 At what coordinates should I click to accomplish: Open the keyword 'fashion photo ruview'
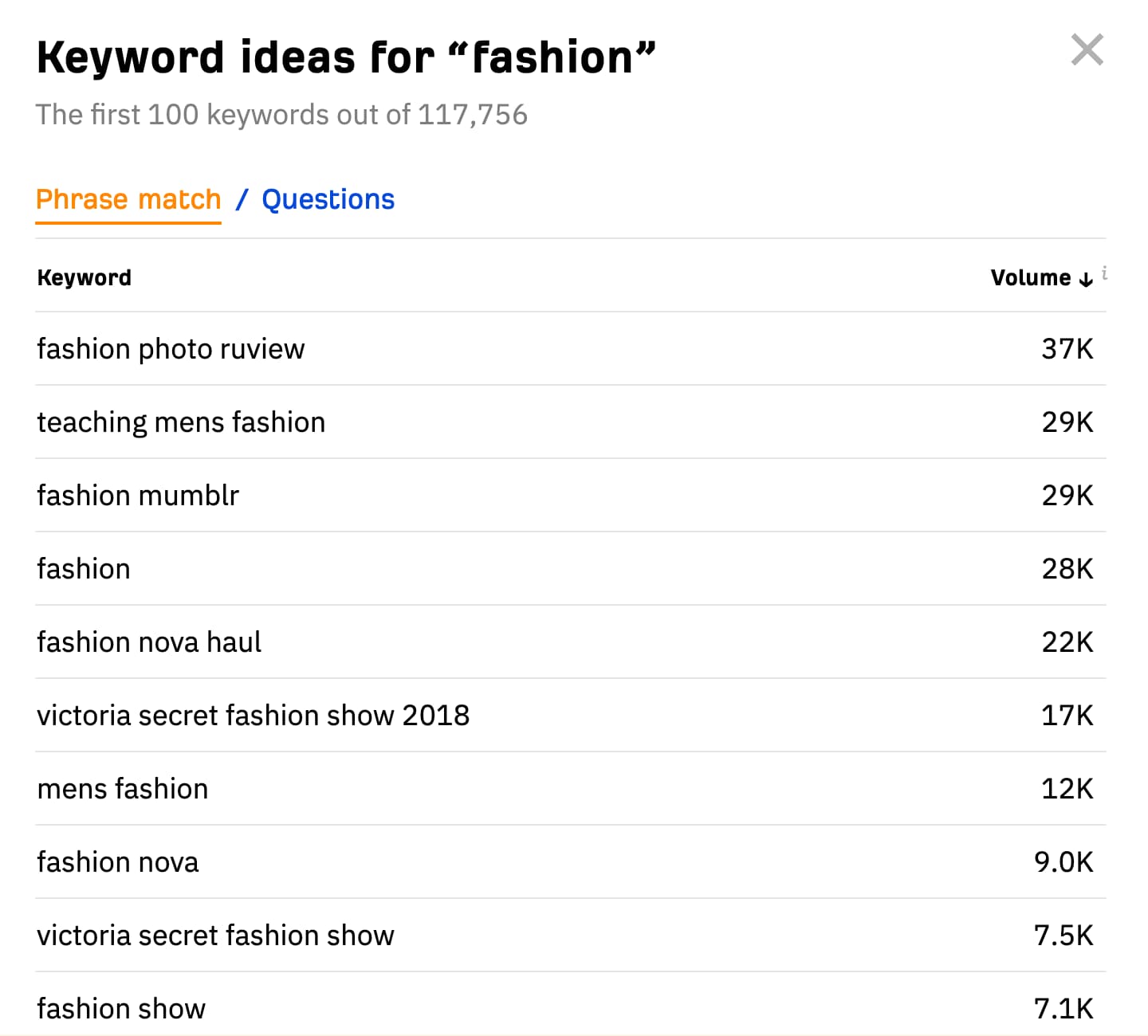[x=170, y=348]
